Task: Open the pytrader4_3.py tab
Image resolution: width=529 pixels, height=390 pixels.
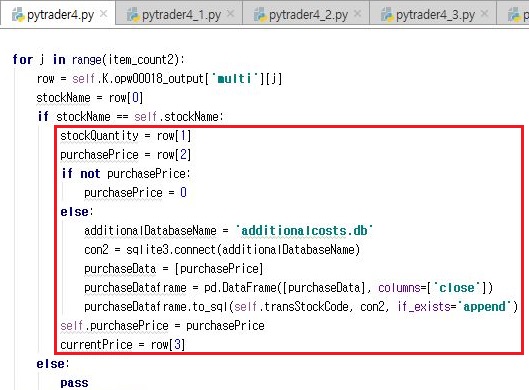Action: point(433,14)
